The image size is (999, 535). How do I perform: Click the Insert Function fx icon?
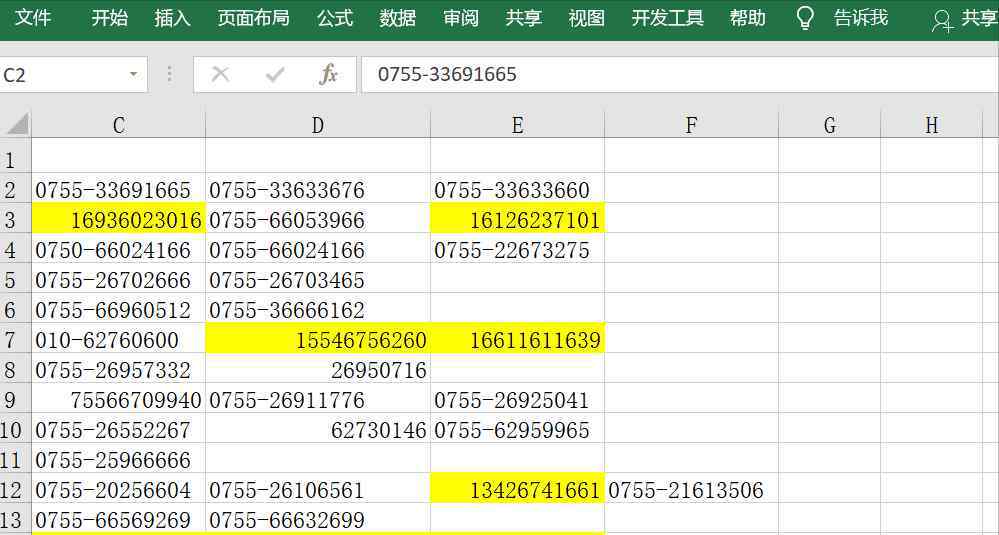click(x=328, y=75)
